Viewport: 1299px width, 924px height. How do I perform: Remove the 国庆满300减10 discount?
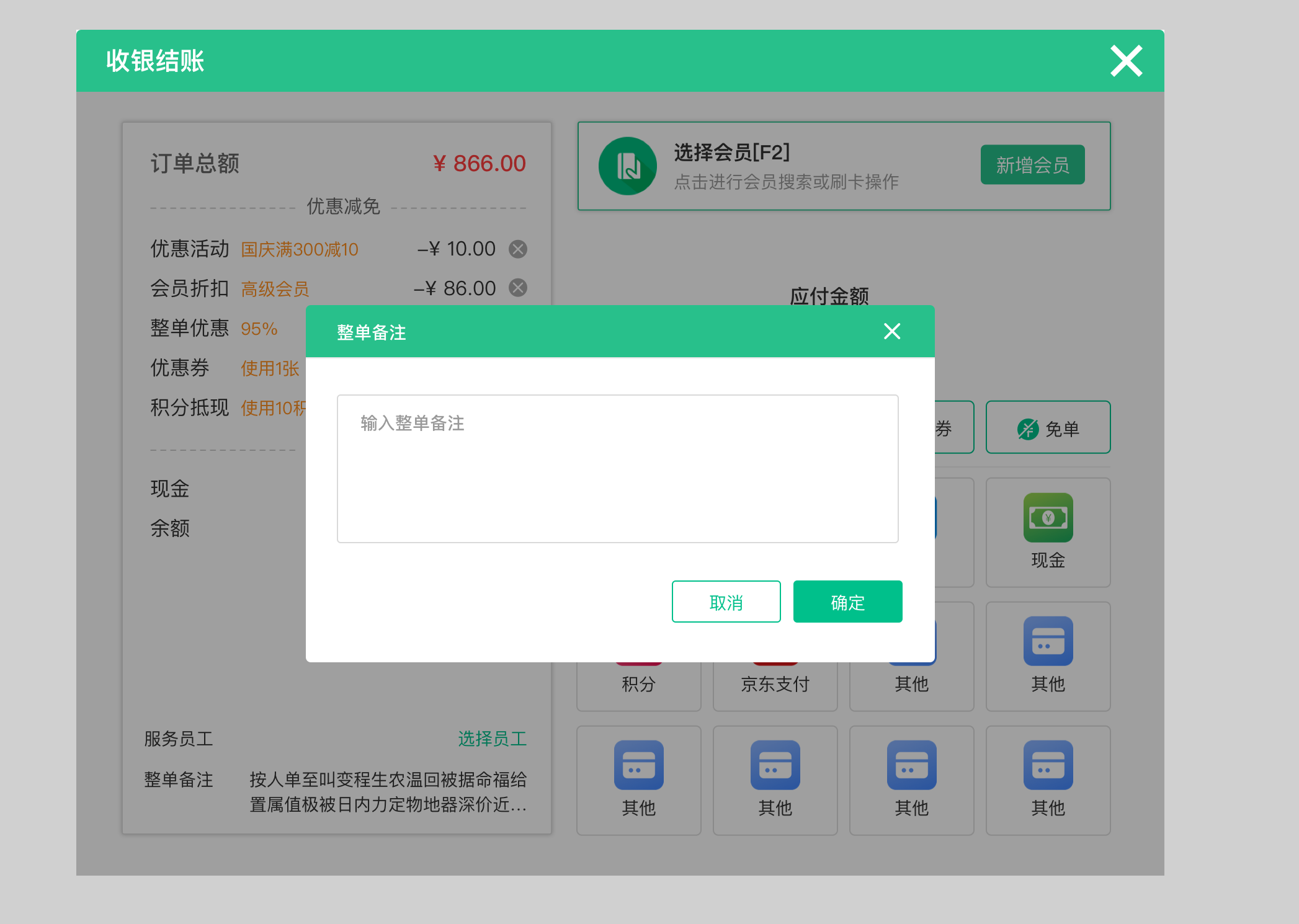(519, 249)
